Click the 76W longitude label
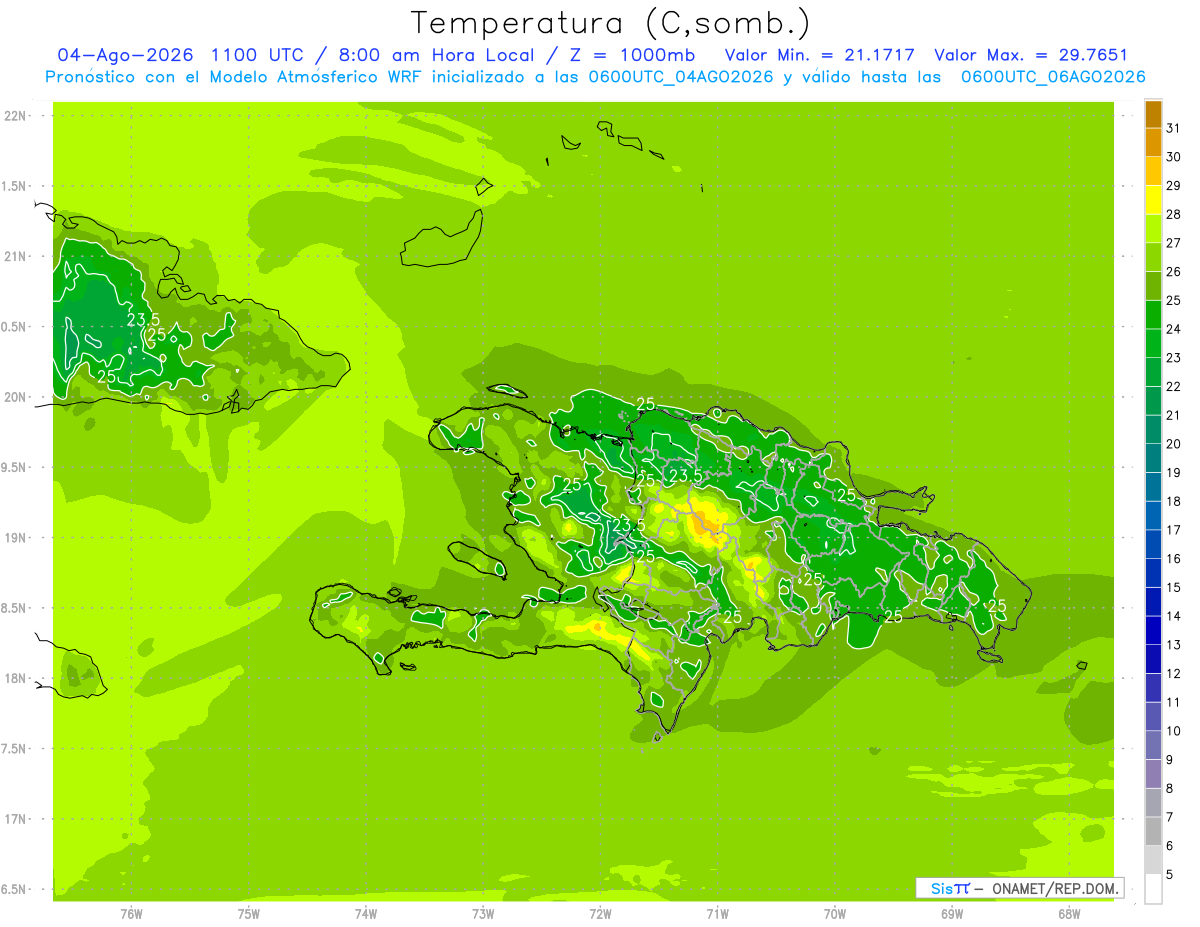 tap(131, 914)
